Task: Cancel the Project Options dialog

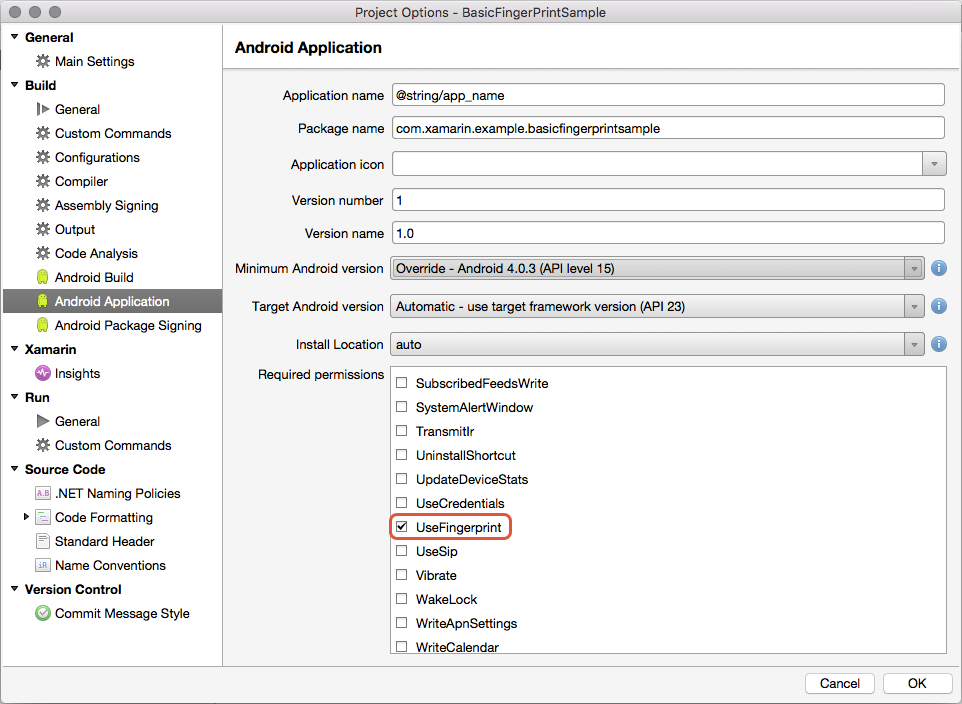Action: pyautogui.click(x=839, y=683)
